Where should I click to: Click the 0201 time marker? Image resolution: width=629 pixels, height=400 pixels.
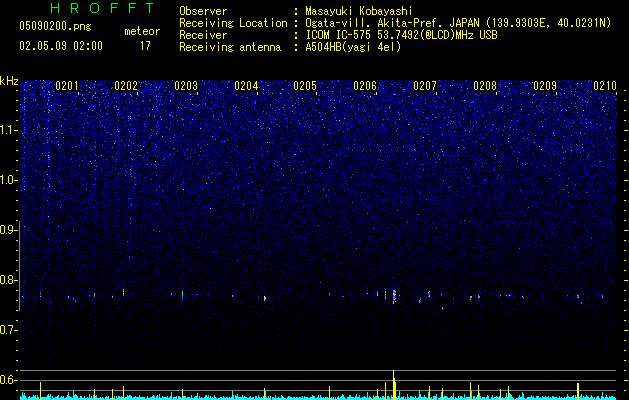(67, 86)
